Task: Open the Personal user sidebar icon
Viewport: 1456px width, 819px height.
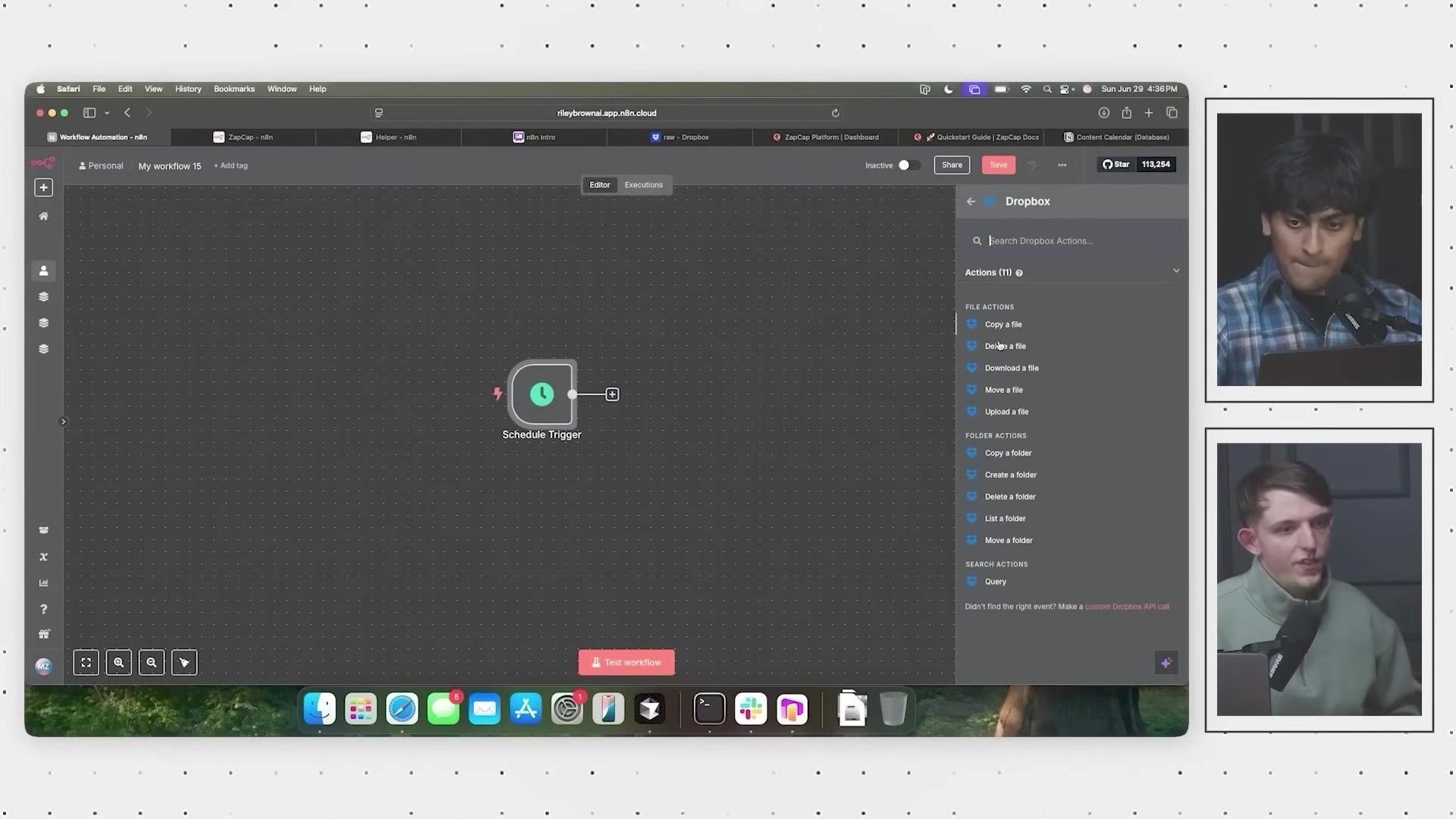Action: tap(43, 271)
